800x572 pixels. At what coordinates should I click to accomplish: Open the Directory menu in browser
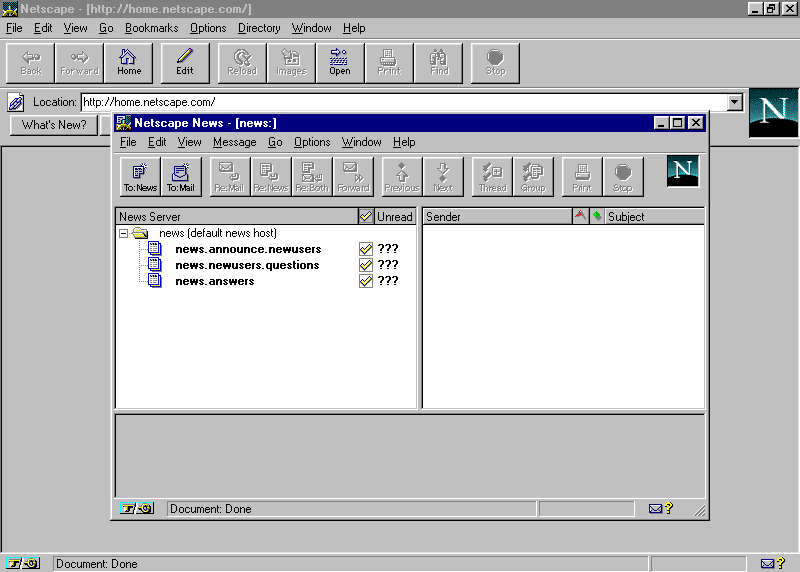coord(259,28)
